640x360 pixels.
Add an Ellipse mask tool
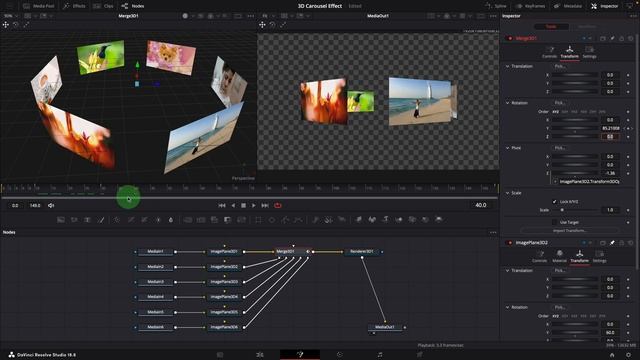(x=272, y=220)
